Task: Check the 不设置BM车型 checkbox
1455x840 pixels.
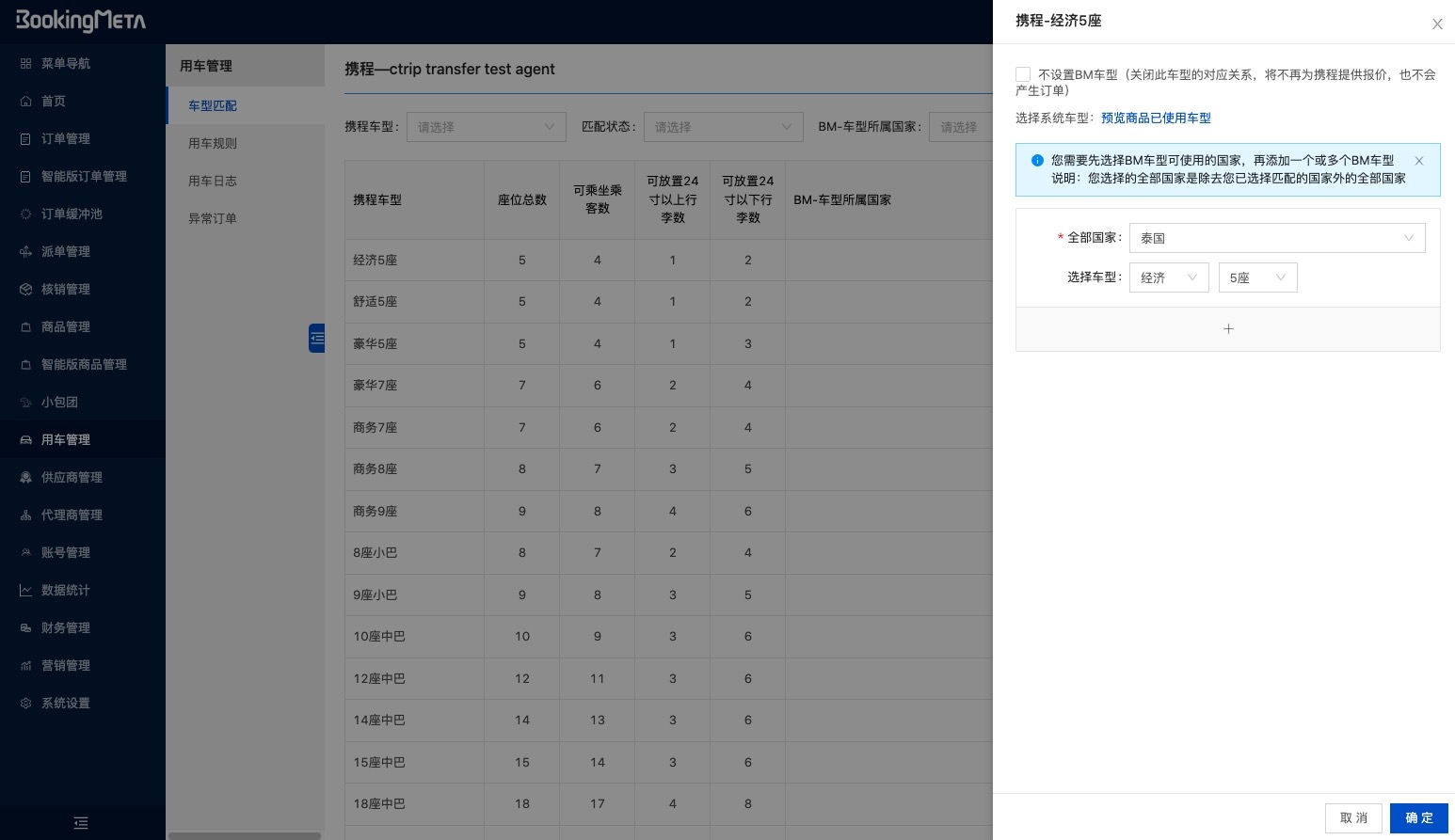Action: tap(1023, 74)
